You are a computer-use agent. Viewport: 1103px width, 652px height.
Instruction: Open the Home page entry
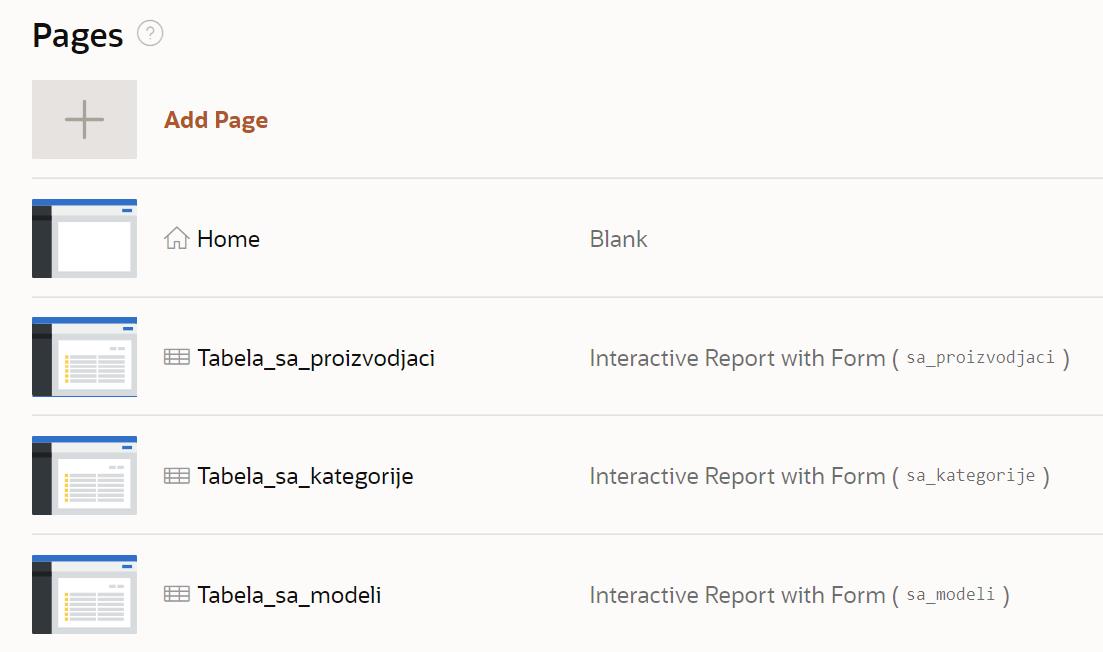coord(228,239)
